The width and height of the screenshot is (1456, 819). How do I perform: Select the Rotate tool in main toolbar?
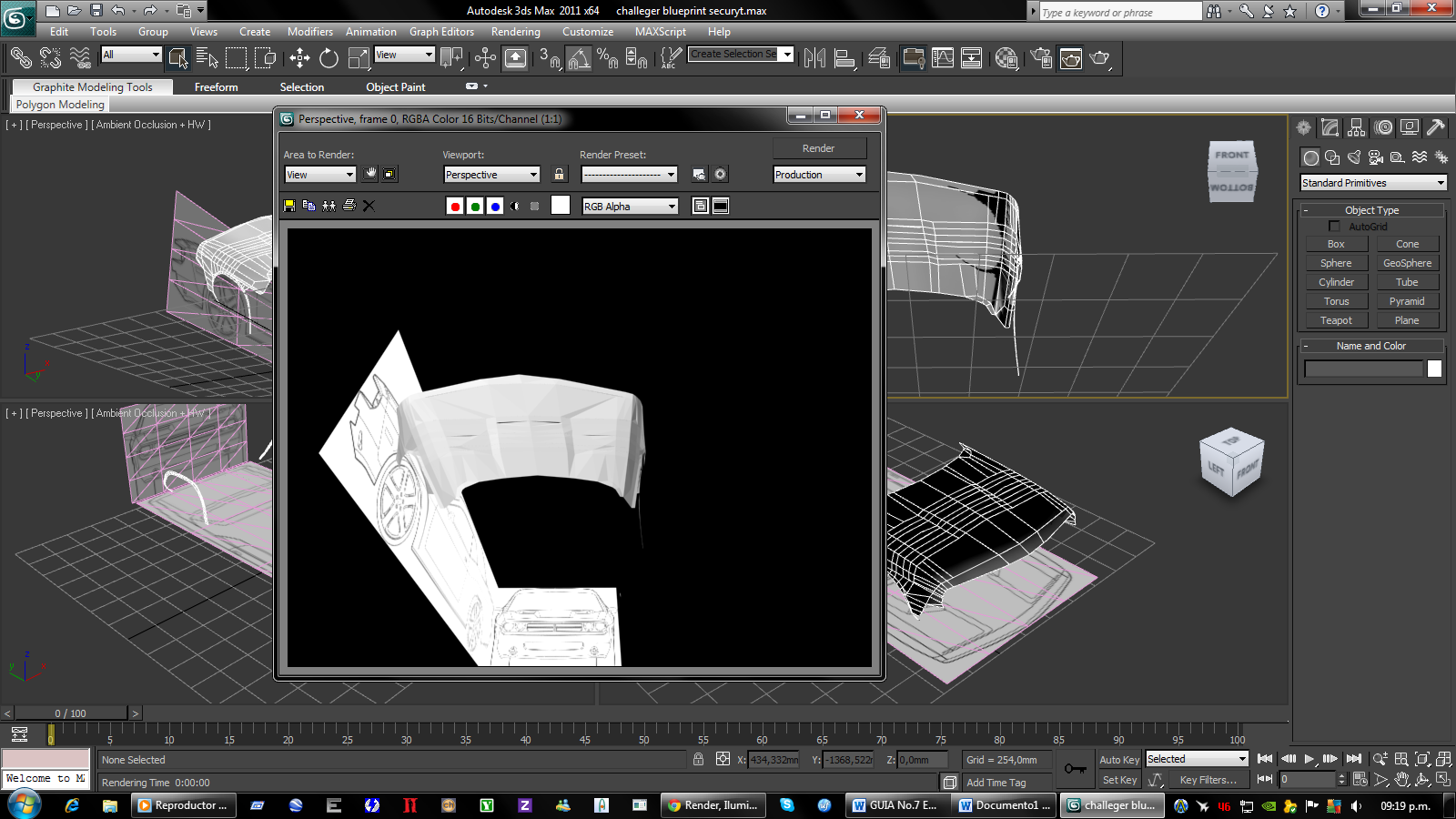[329, 58]
